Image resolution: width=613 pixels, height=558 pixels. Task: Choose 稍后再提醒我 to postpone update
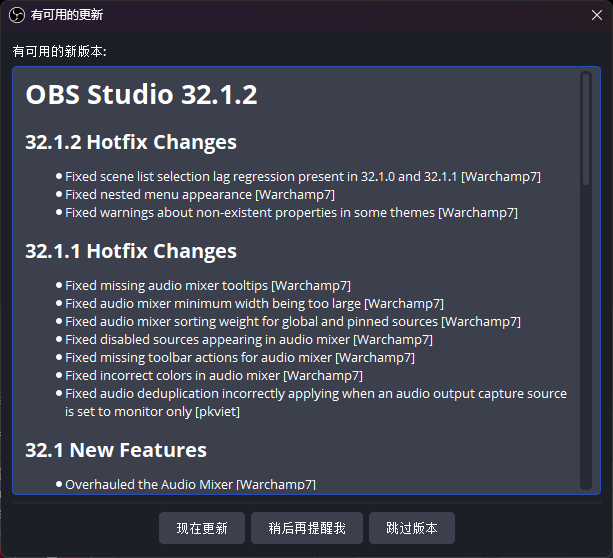point(307,528)
